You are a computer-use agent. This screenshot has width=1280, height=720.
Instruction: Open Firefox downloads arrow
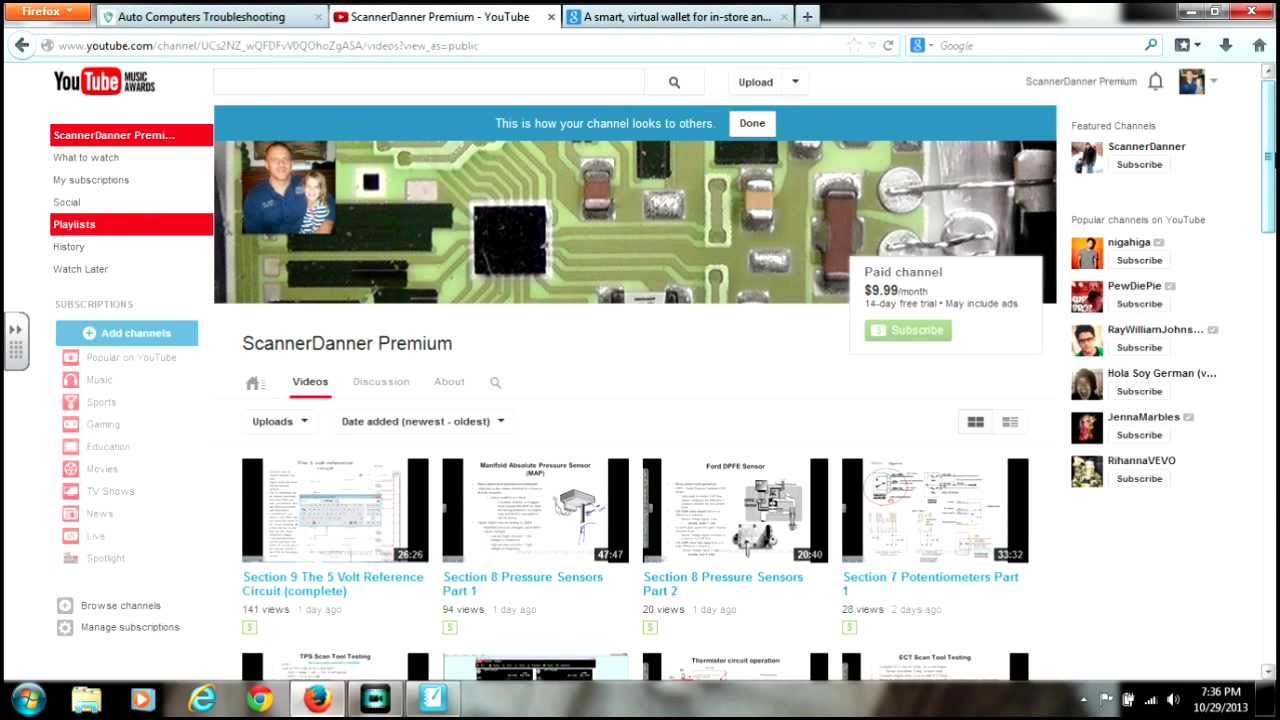1226,45
